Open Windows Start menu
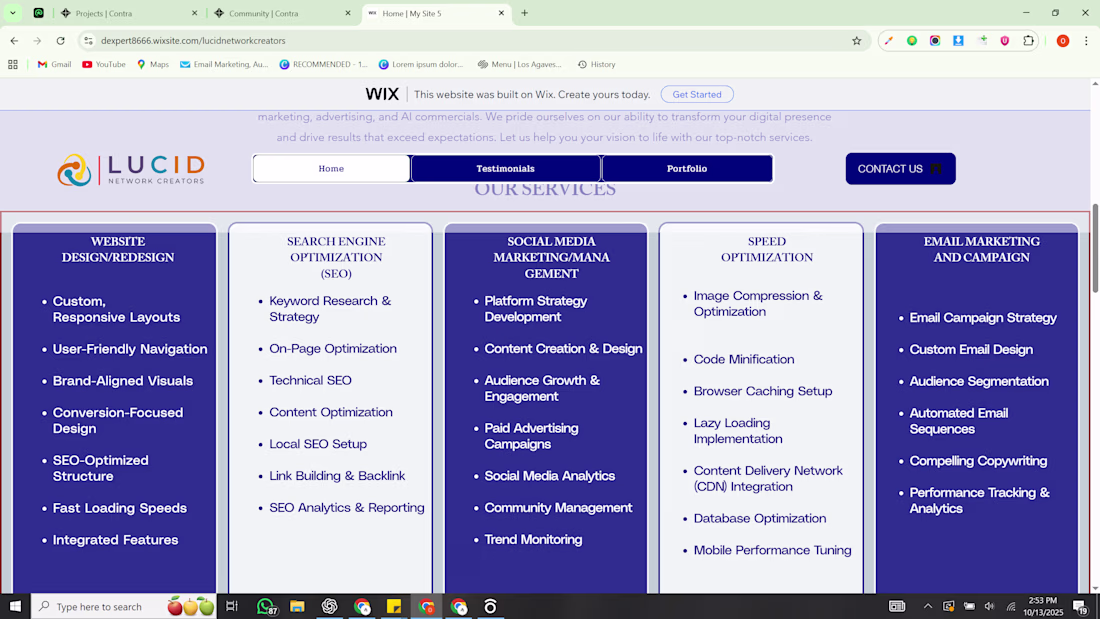 pos(15,606)
